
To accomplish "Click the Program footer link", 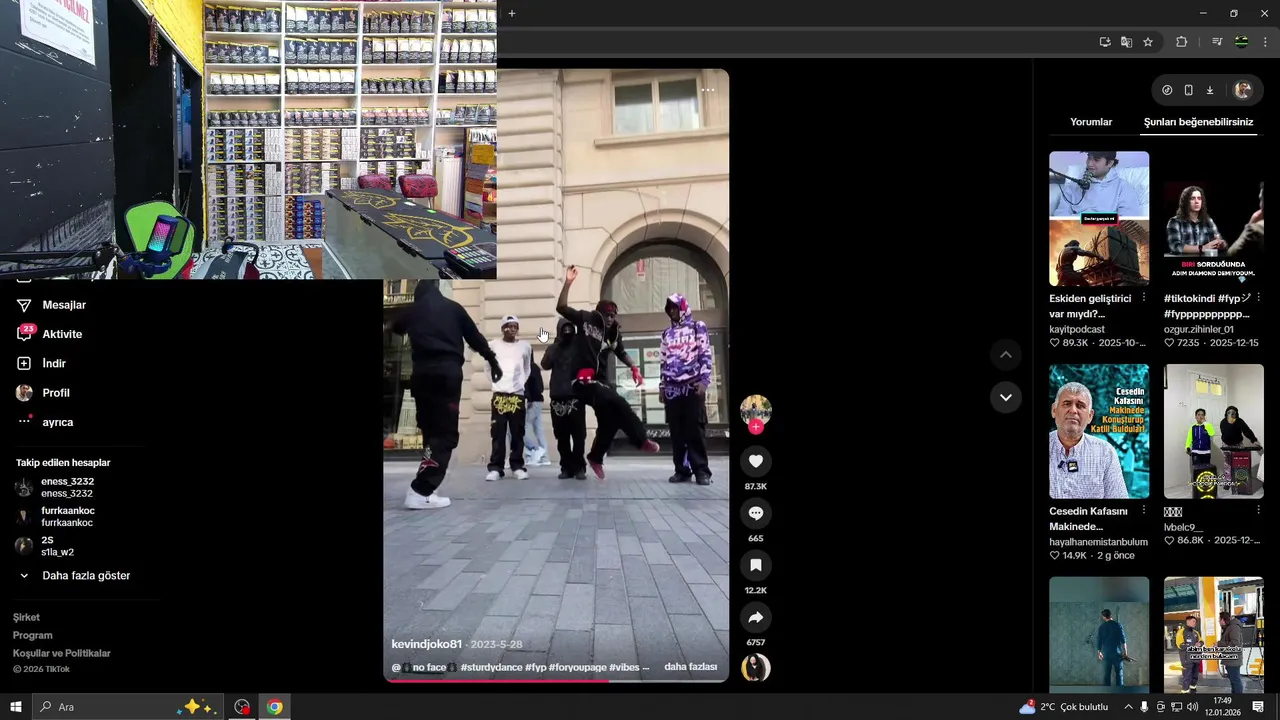I will 32,635.
